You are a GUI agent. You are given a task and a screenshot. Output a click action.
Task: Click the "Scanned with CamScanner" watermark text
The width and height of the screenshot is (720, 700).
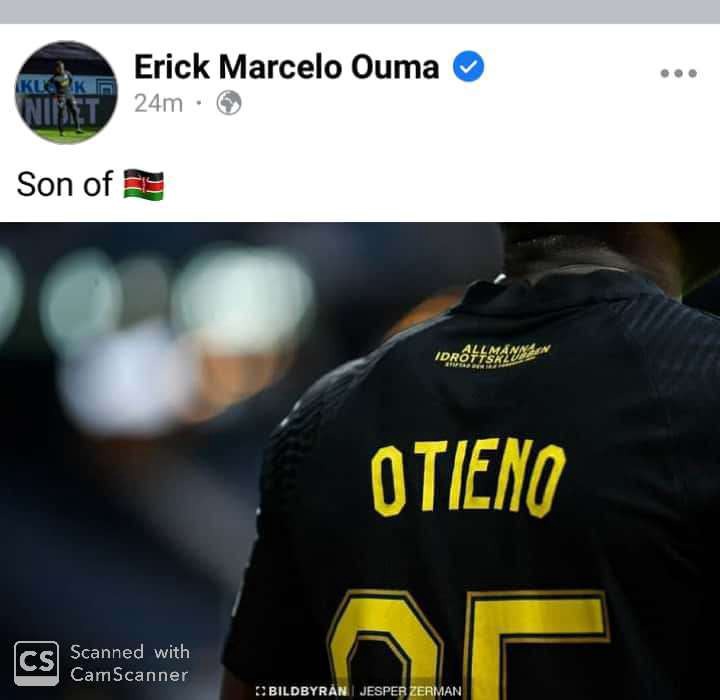tap(129, 663)
